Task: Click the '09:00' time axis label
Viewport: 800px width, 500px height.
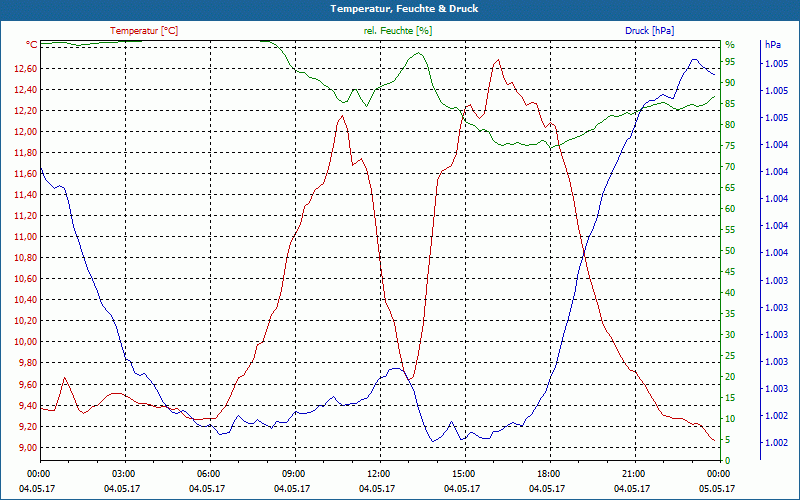Action: tap(293, 473)
